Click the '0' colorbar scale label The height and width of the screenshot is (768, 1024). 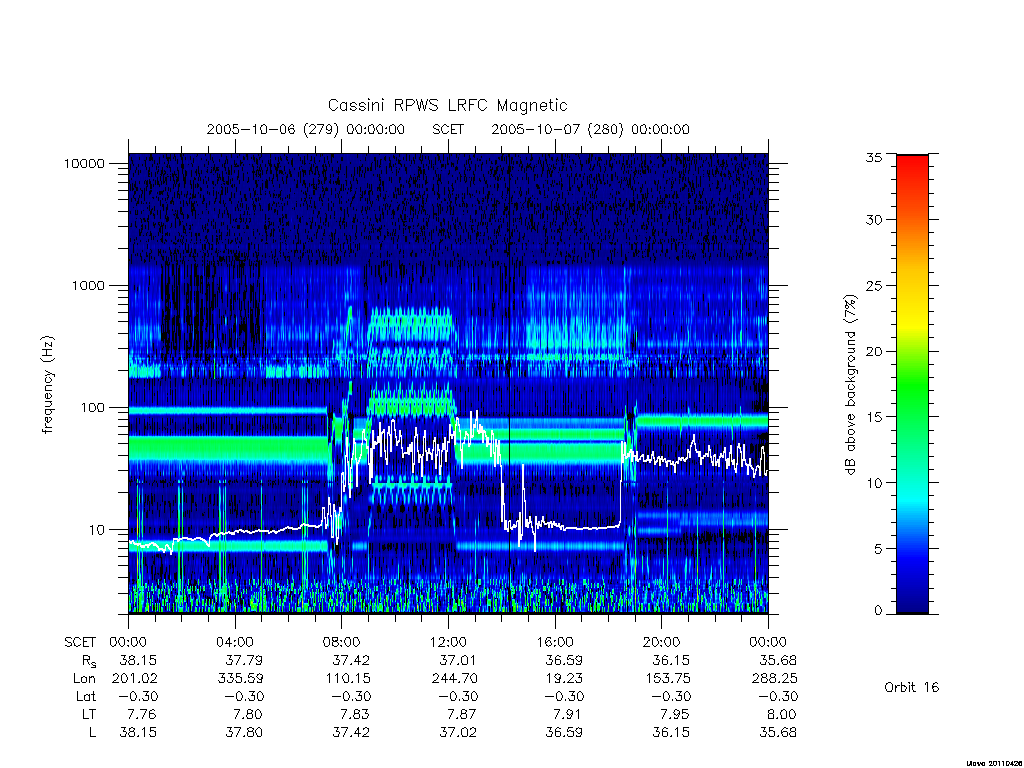[878, 611]
